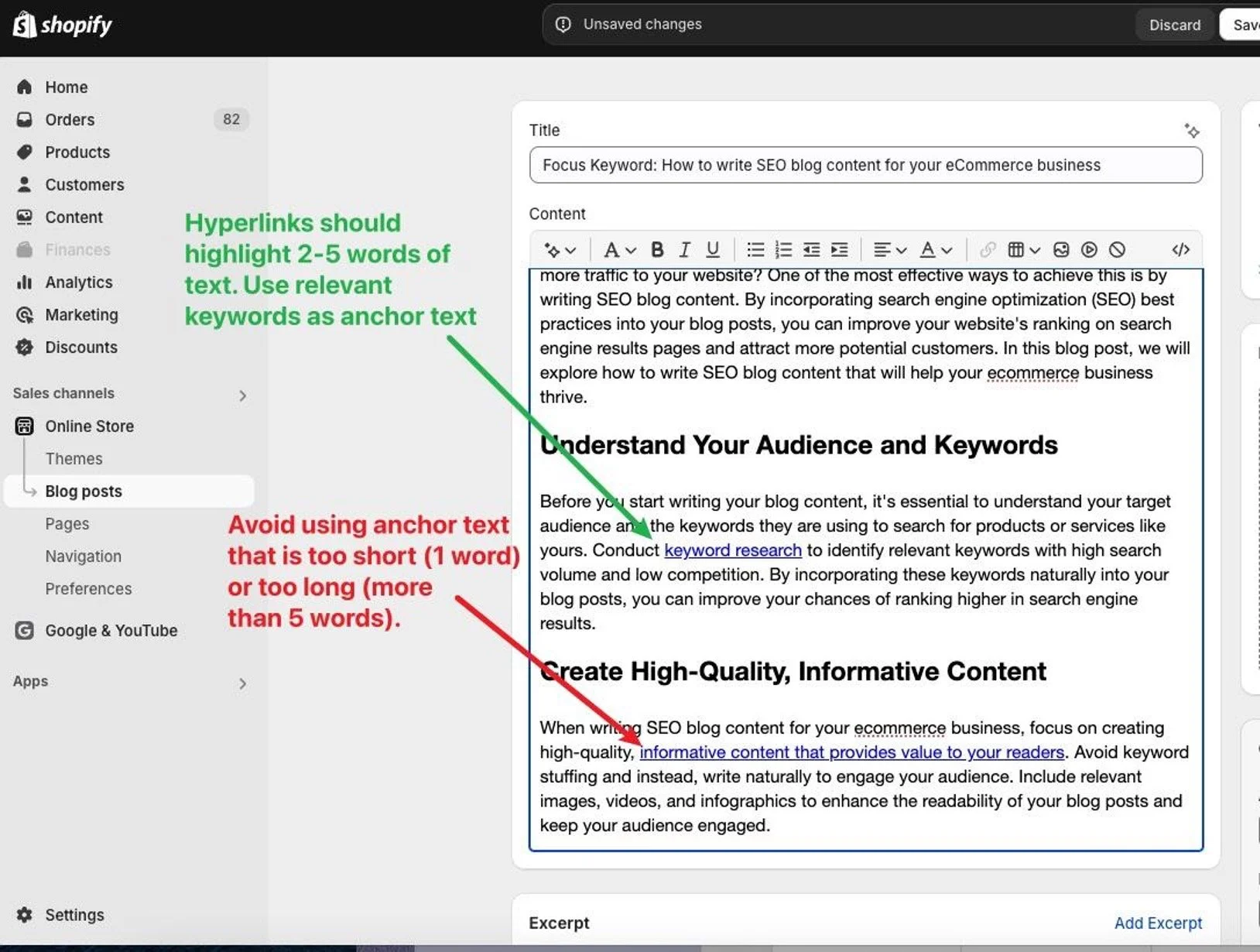Open Discounts in sidebar
This screenshot has height=952, width=1260.
point(81,348)
